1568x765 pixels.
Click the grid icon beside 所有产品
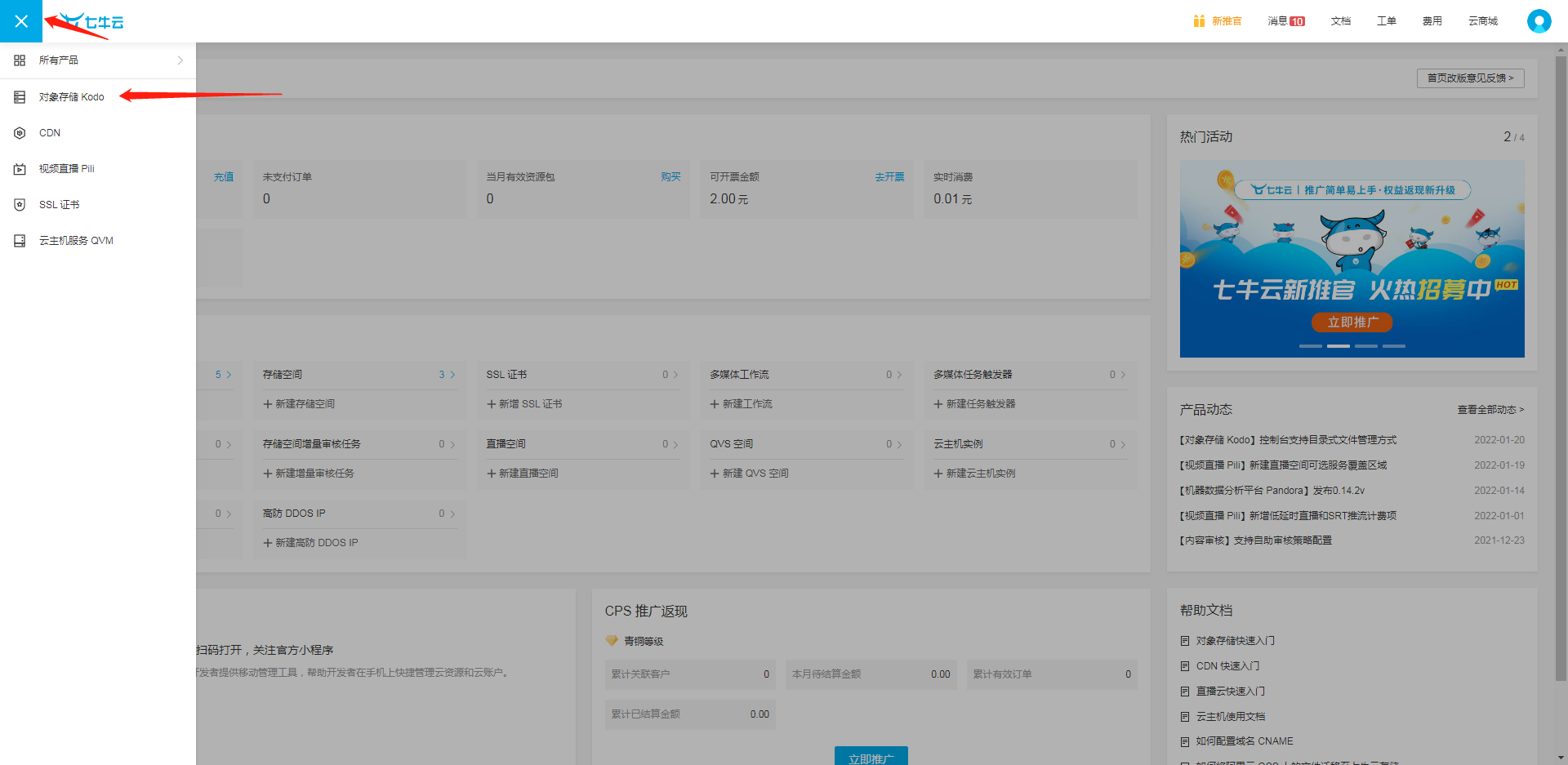(x=20, y=60)
